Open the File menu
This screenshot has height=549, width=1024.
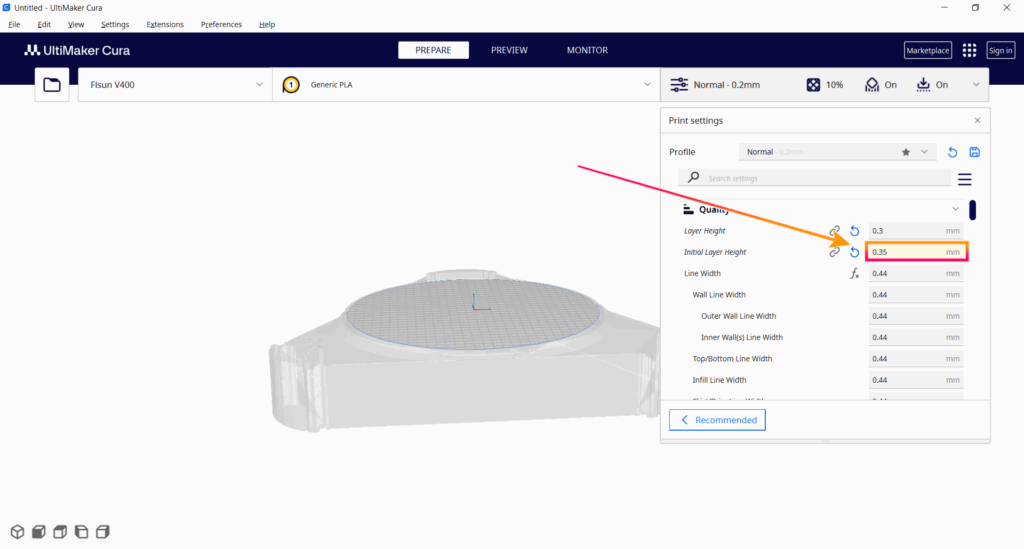coord(14,25)
